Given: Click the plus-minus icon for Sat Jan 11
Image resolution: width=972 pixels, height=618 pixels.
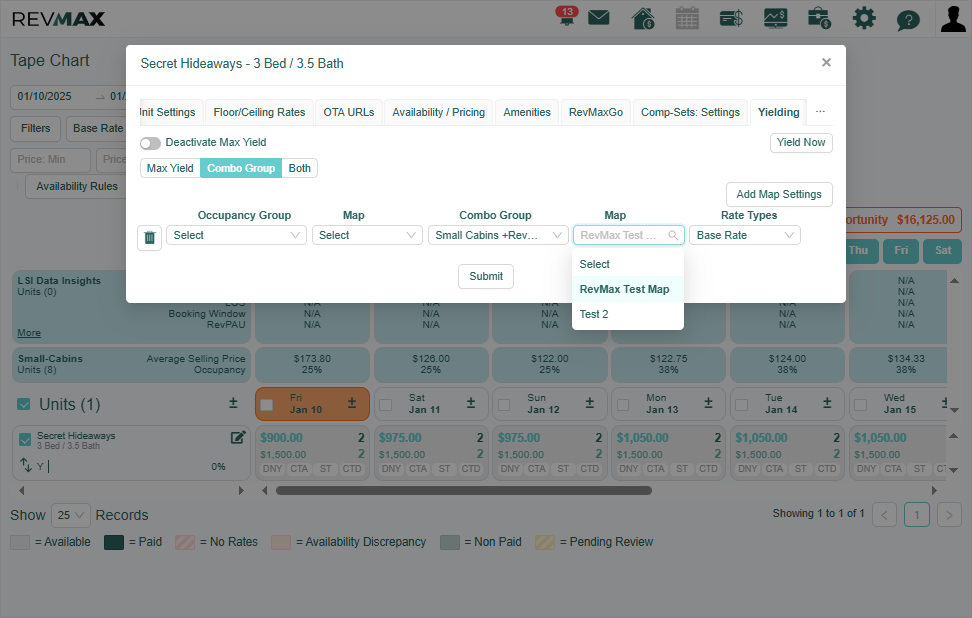Looking at the screenshot, I should click(x=471, y=403).
